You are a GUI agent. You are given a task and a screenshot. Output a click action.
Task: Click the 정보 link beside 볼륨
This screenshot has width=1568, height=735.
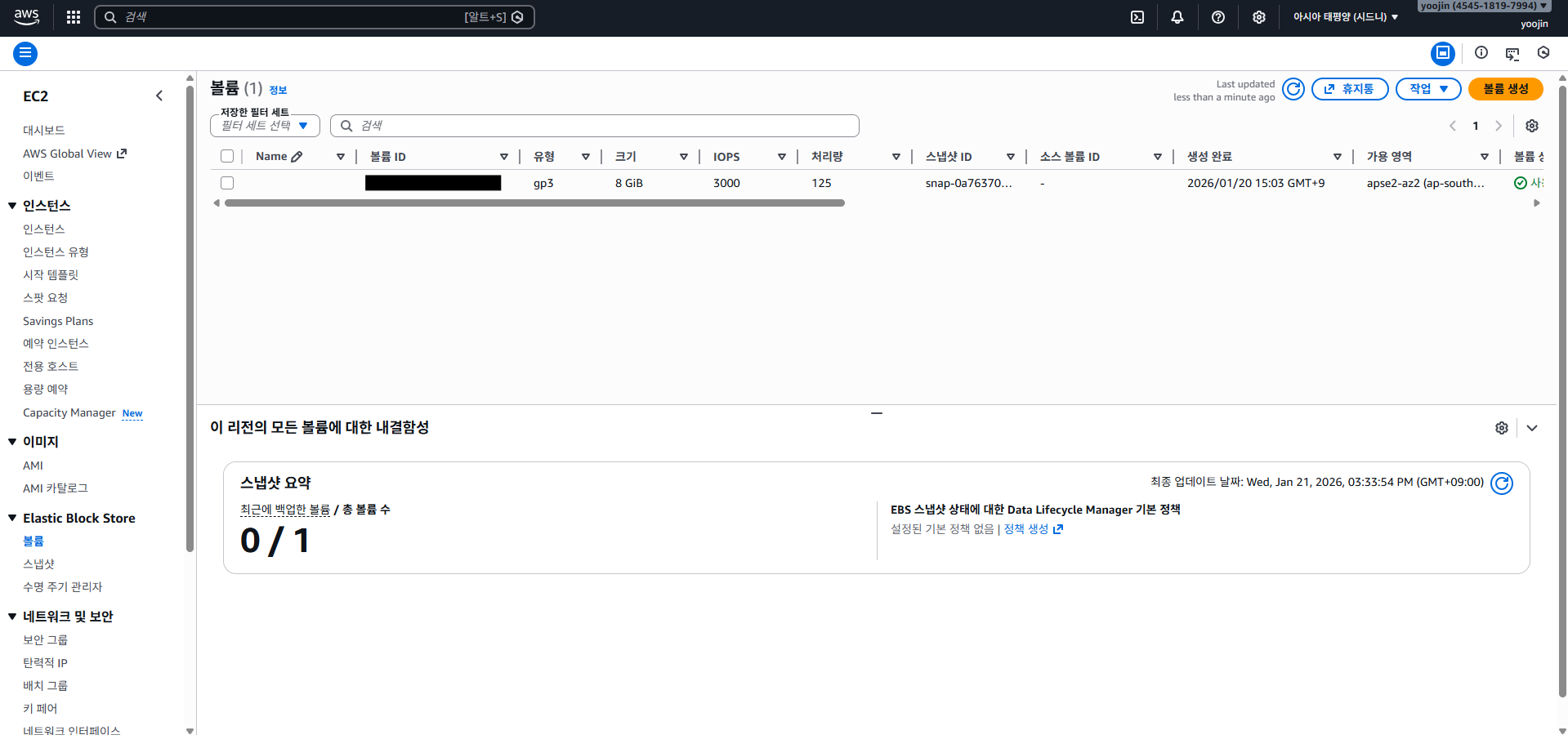tap(279, 90)
